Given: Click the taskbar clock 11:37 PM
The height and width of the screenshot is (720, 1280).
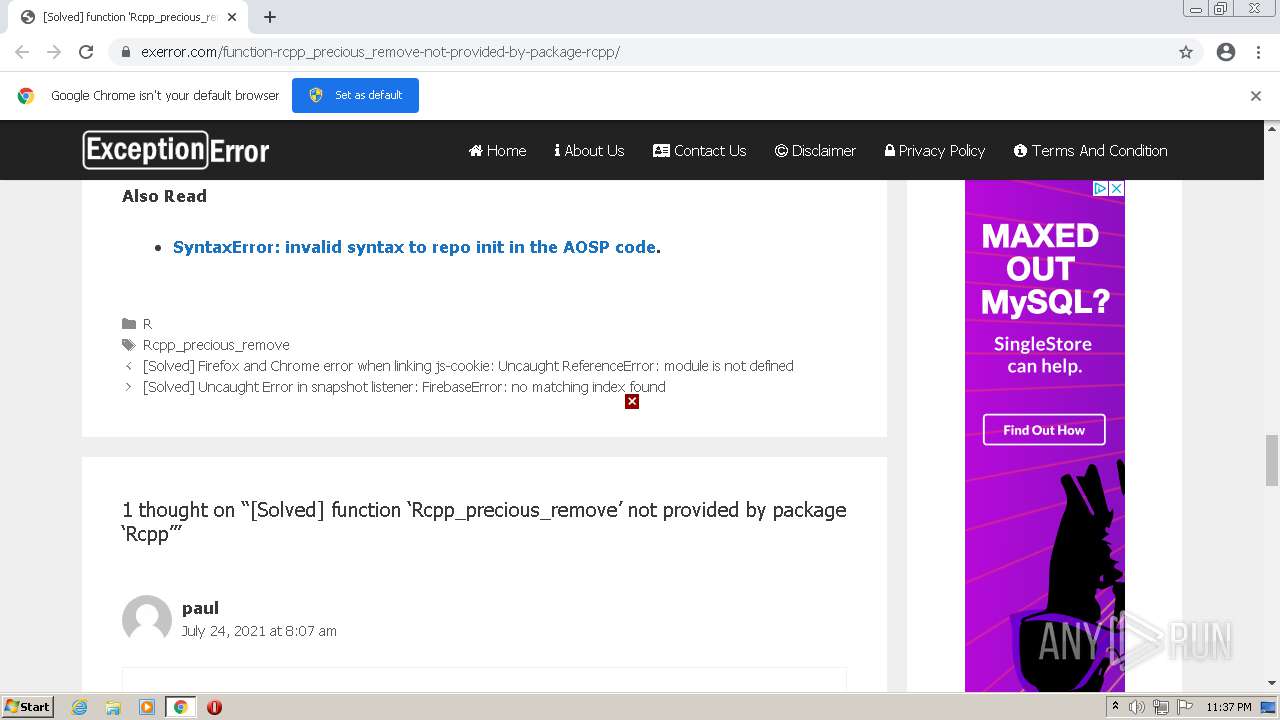Looking at the screenshot, I should [1229, 707].
